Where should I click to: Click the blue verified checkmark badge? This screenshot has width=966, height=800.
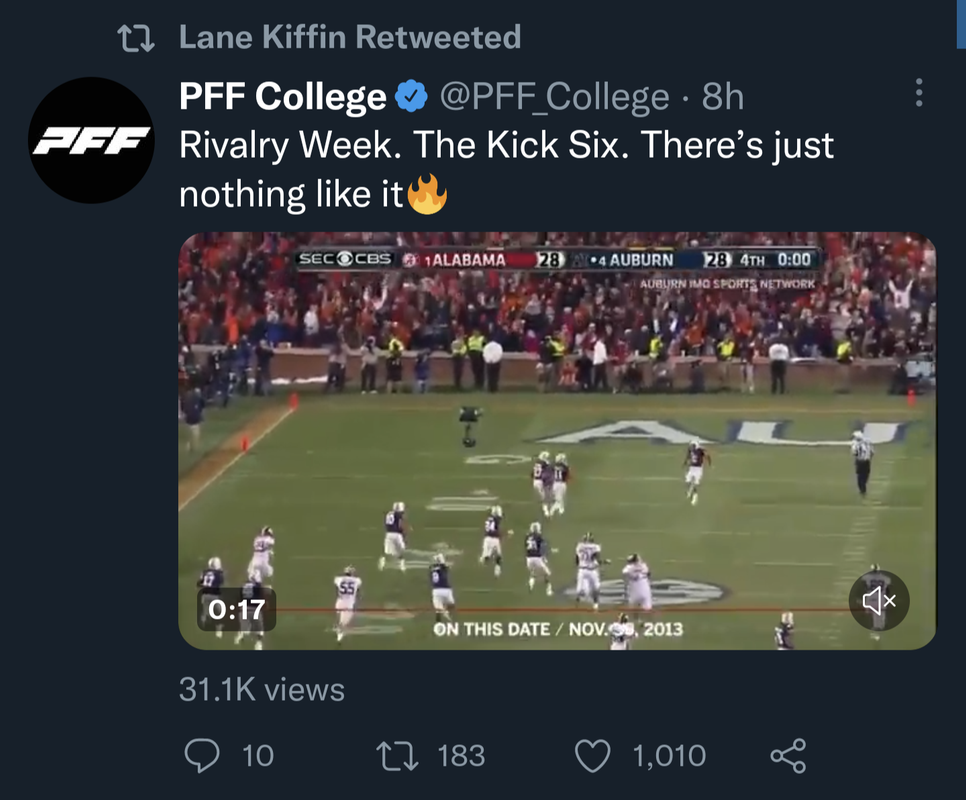point(412,97)
